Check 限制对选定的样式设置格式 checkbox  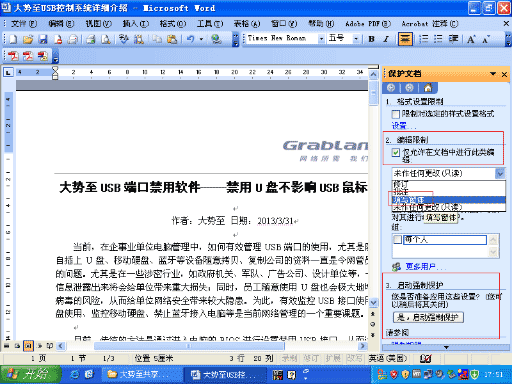pos(396,114)
